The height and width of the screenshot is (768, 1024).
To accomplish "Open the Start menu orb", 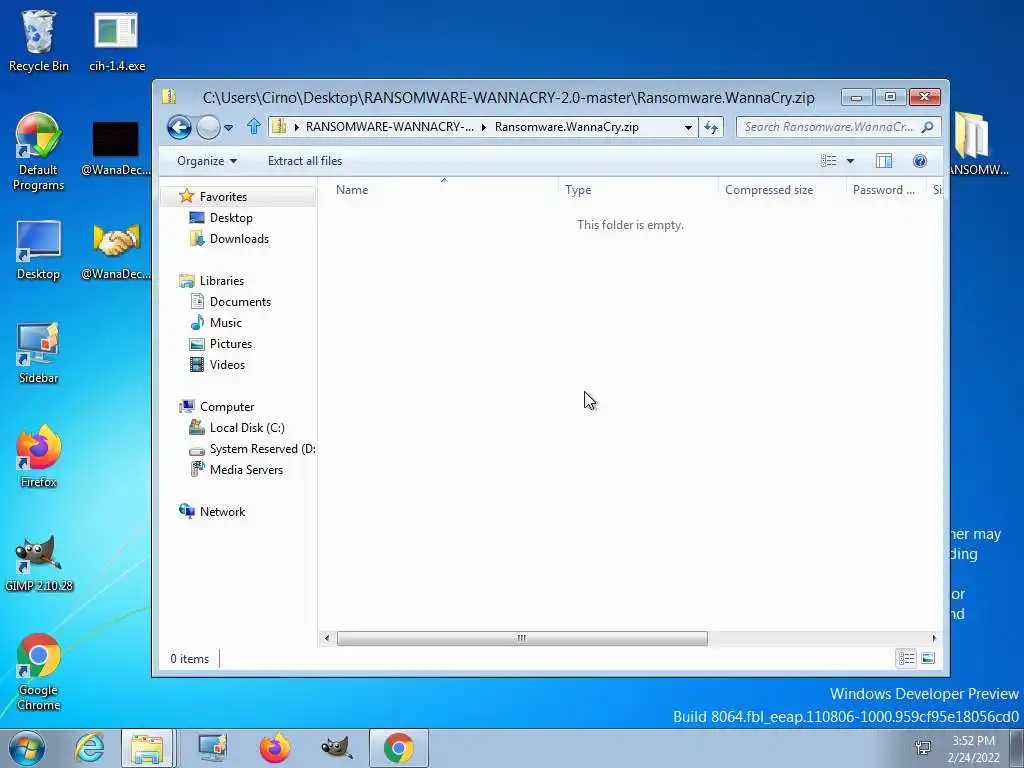I will coord(26,748).
